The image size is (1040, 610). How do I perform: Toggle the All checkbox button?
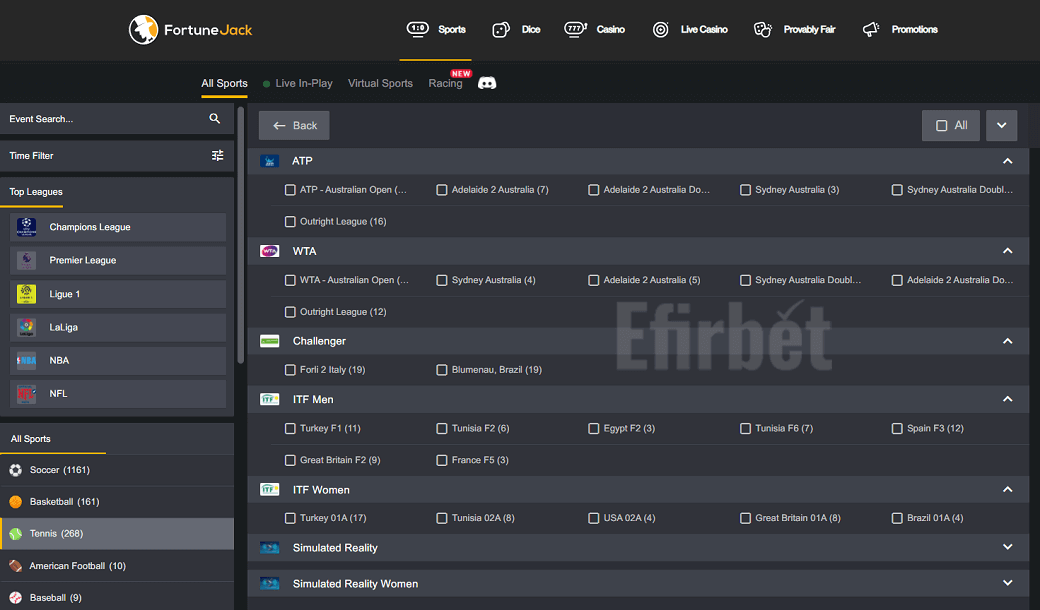pyautogui.click(x=950, y=125)
